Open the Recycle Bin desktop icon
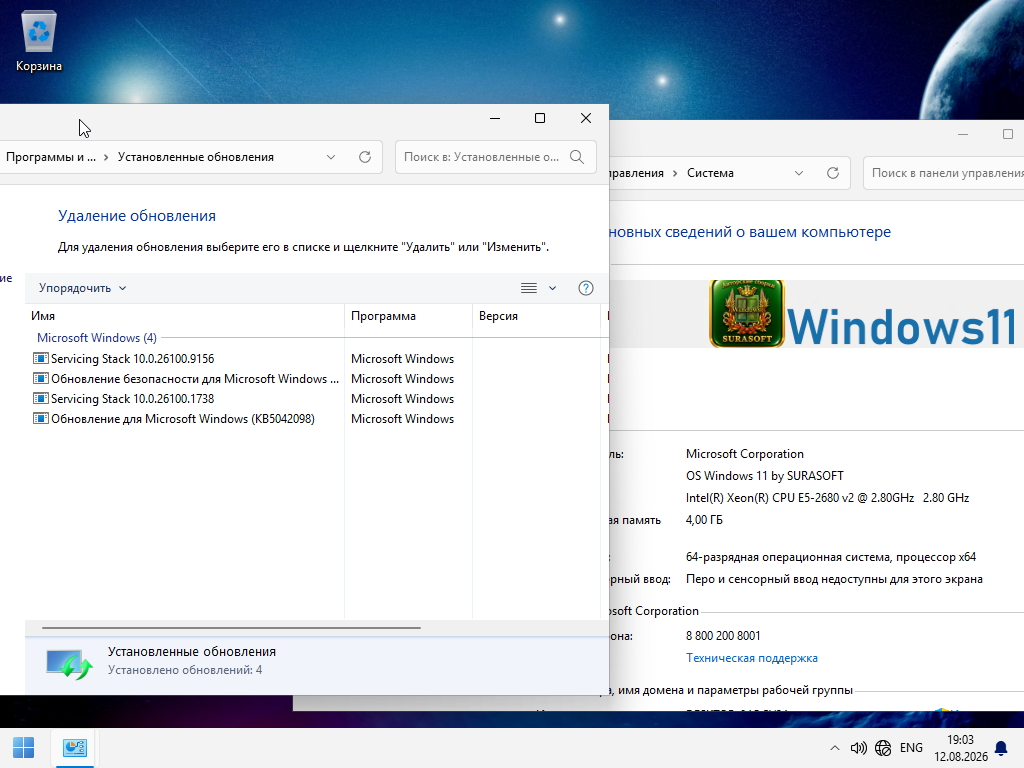This screenshot has width=1024, height=768. click(x=39, y=42)
